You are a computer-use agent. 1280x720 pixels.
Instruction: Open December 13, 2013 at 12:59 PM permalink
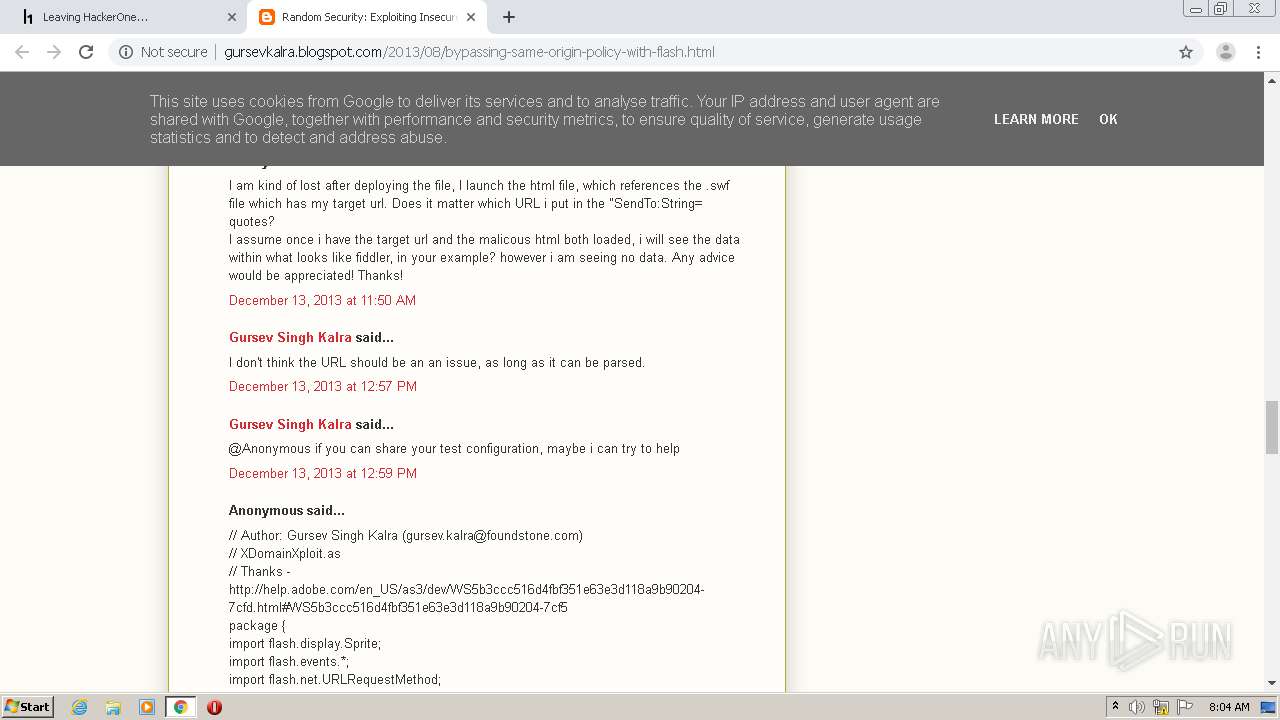pyautogui.click(x=323, y=473)
